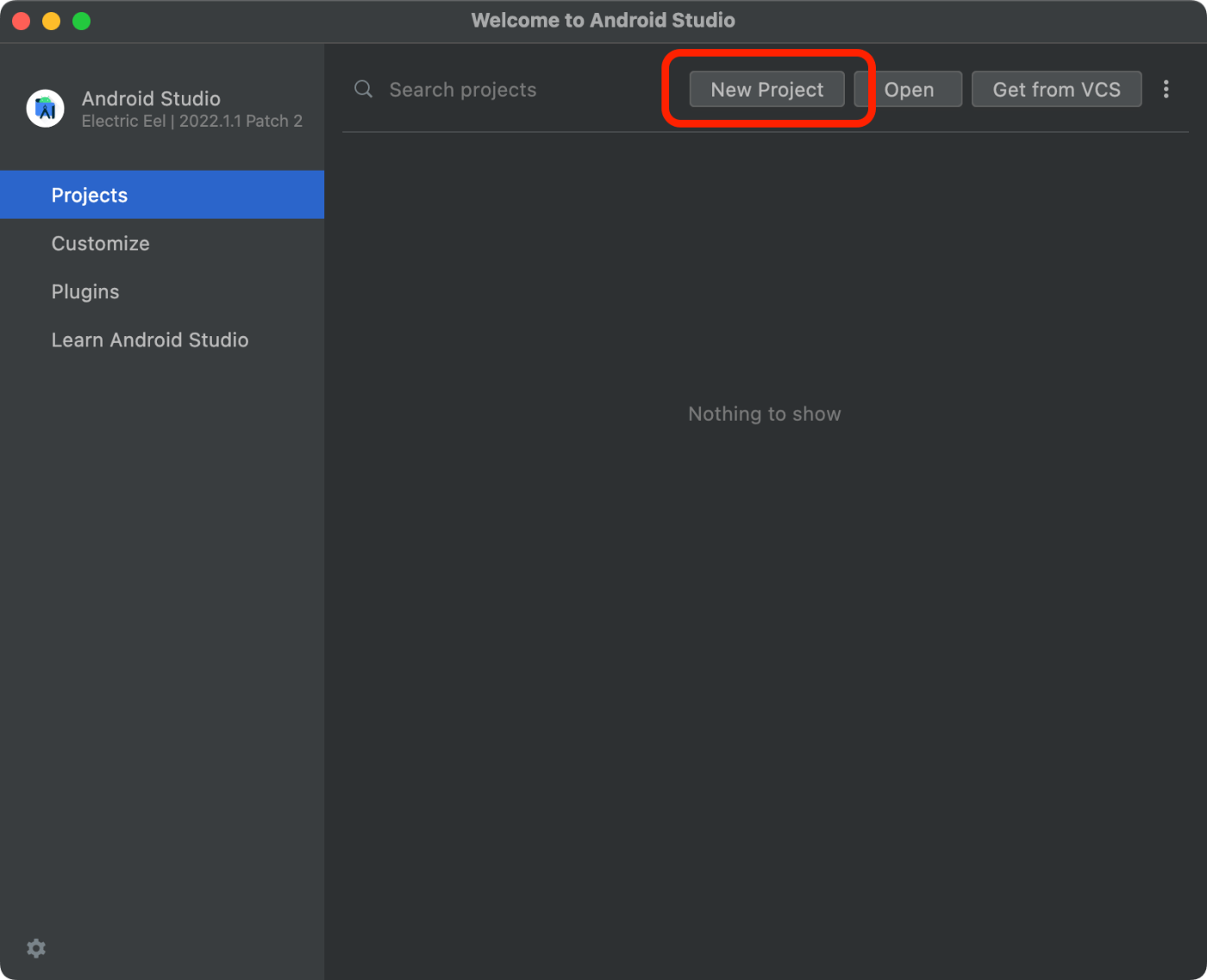Click the Open button
This screenshot has height=980, width=1207.
click(909, 90)
